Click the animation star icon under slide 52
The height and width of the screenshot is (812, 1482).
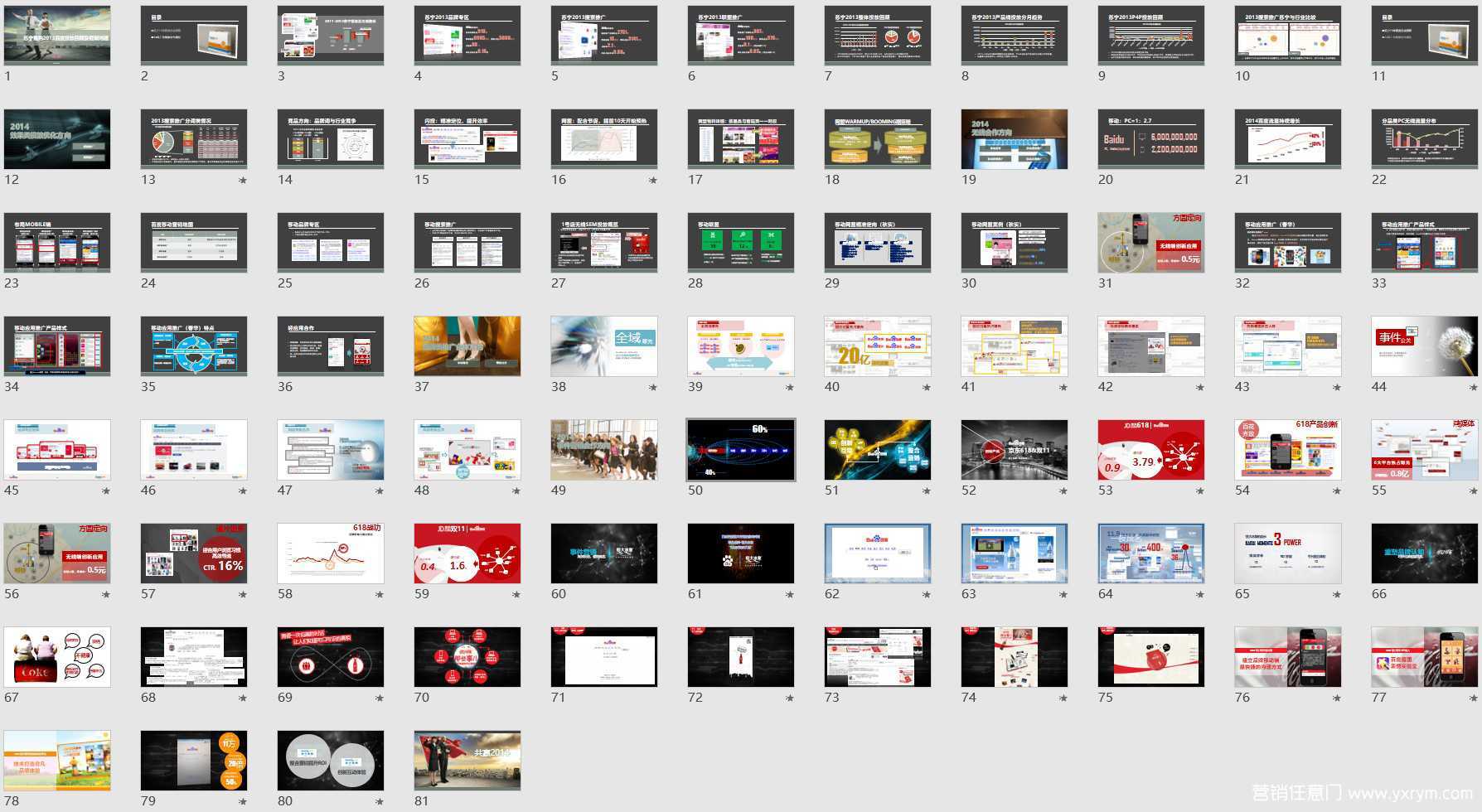click(x=1063, y=491)
